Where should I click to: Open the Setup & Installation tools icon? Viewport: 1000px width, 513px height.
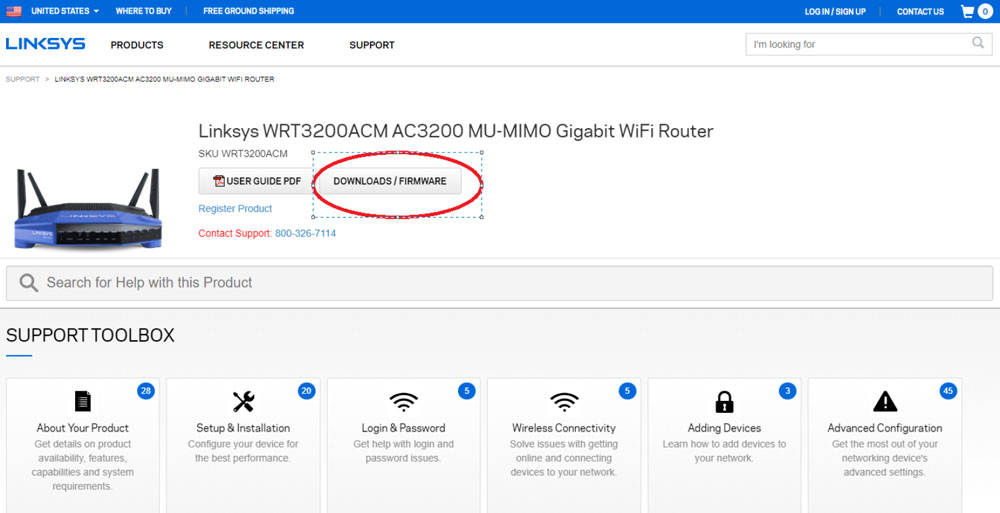[243, 401]
